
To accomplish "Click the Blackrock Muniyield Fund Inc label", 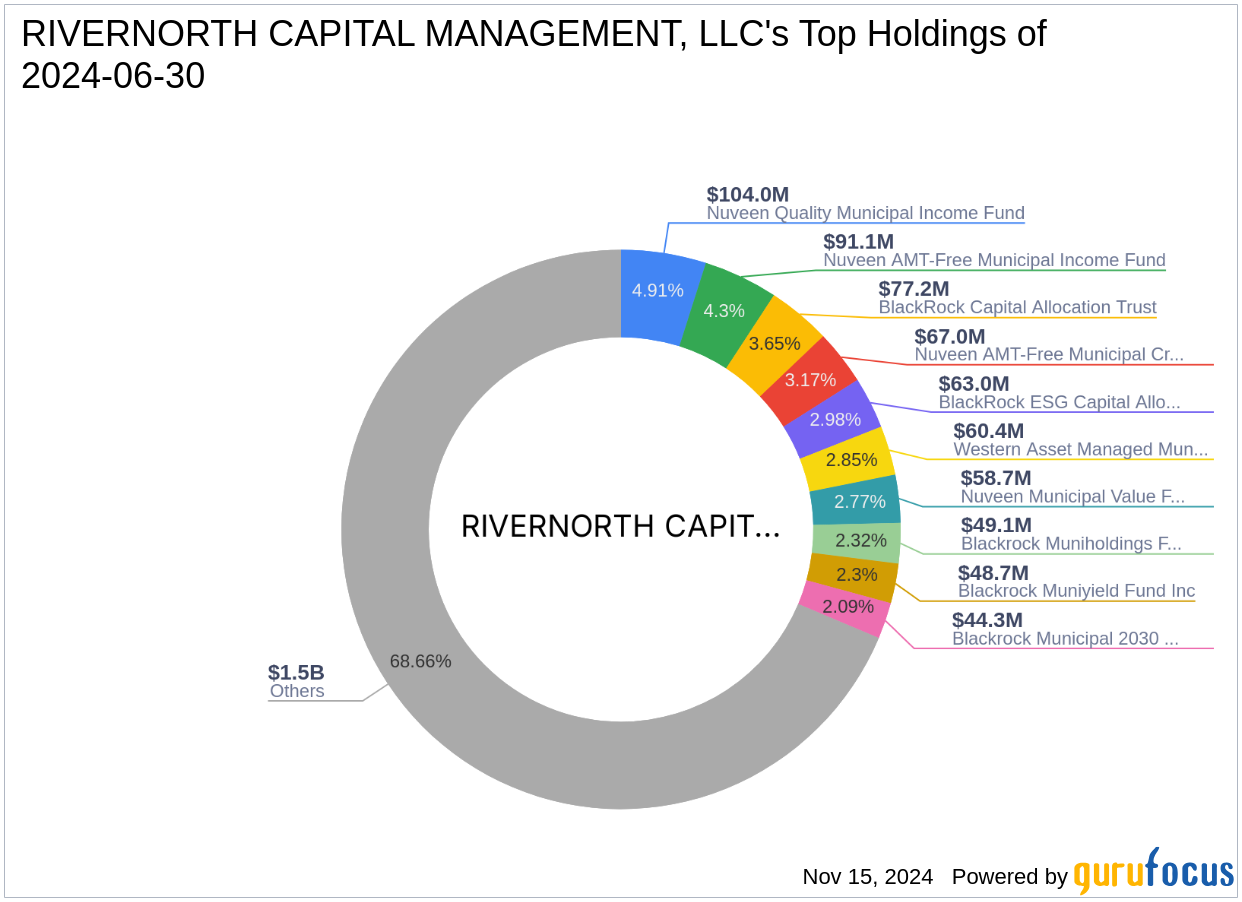I will coord(1076,590).
